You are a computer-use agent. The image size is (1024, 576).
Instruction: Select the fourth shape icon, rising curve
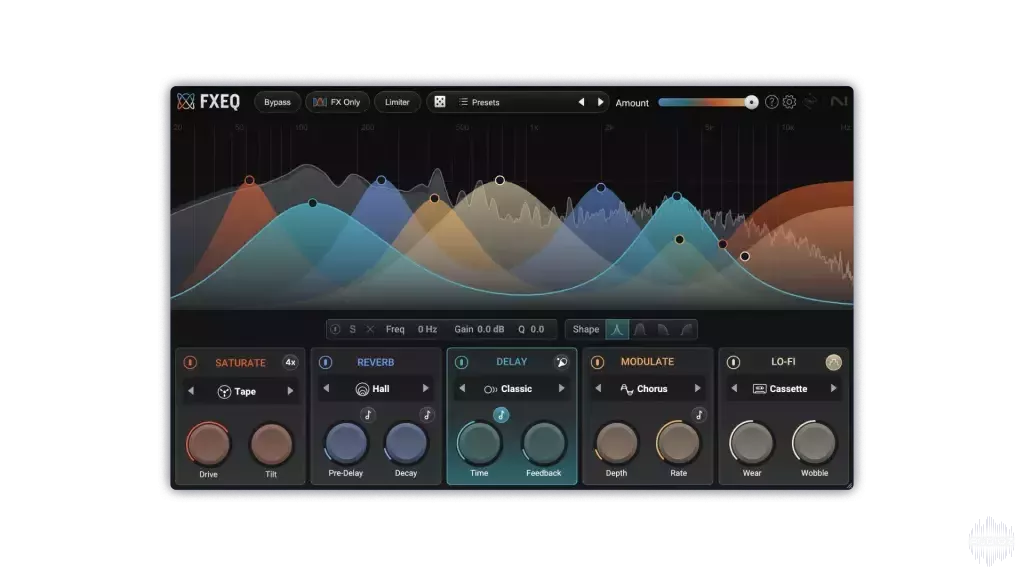click(x=686, y=329)
